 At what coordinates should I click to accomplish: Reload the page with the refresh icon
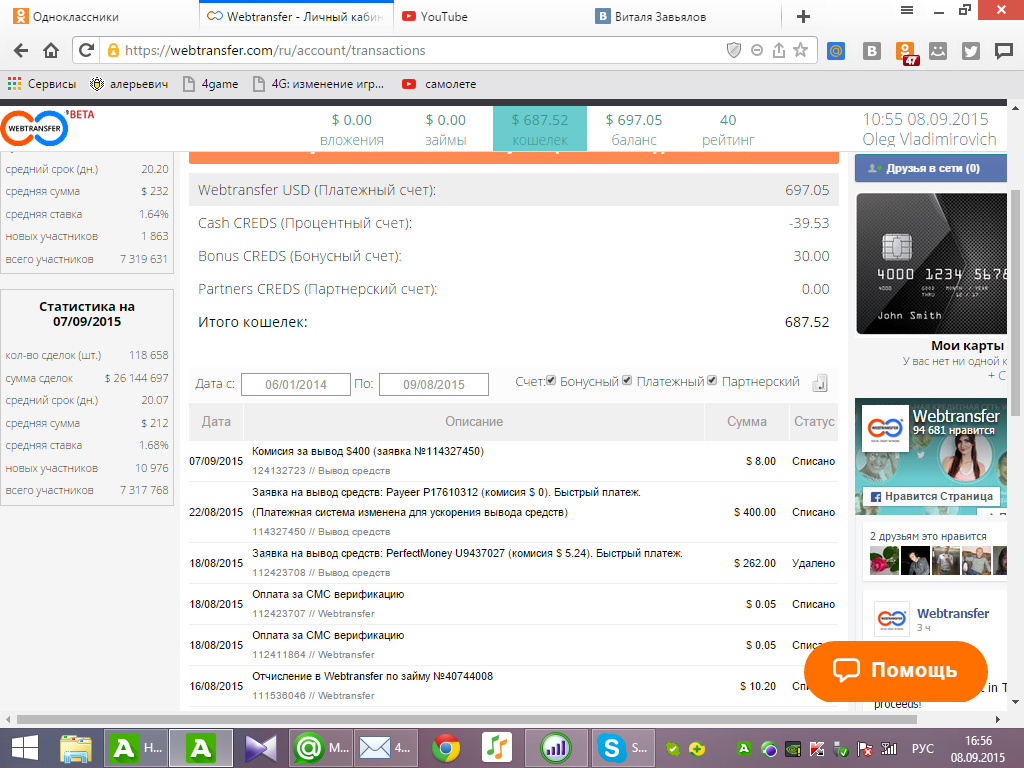86,50
